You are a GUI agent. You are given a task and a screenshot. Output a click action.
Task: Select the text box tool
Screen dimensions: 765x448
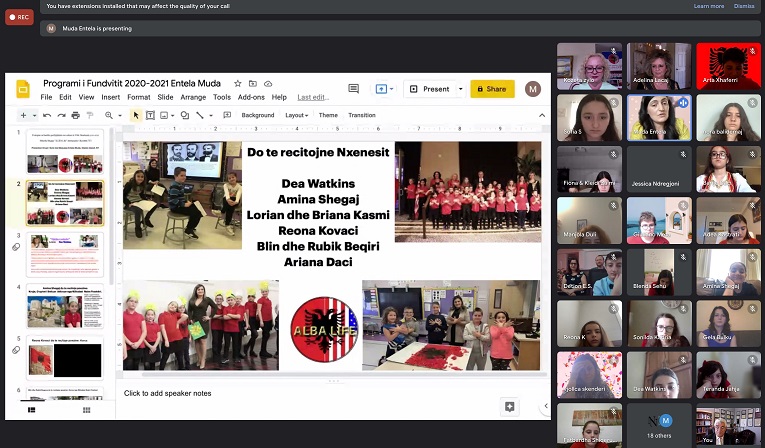(x=151, y=115)
